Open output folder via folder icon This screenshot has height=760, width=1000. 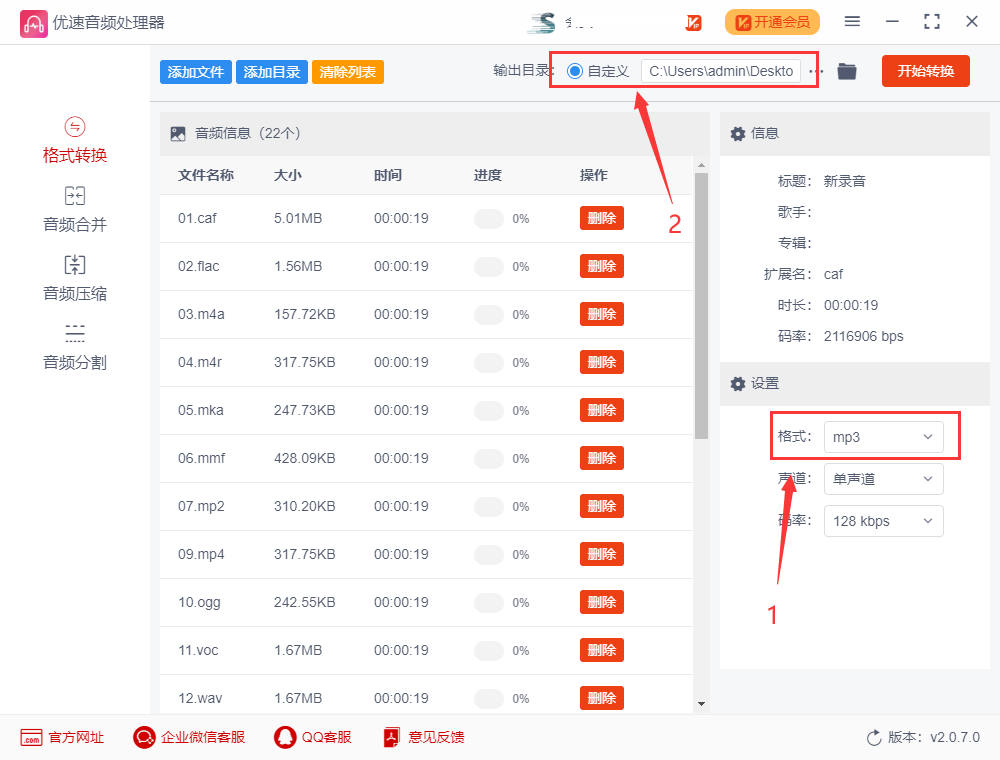[846, 71]
